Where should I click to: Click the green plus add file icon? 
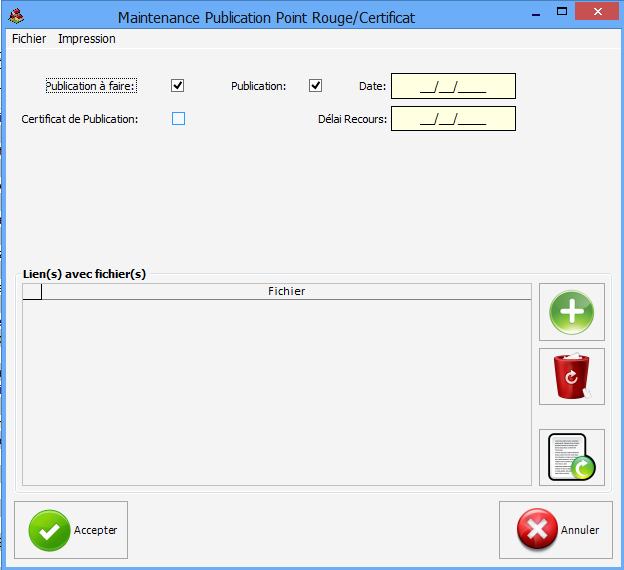pos(572,312)
